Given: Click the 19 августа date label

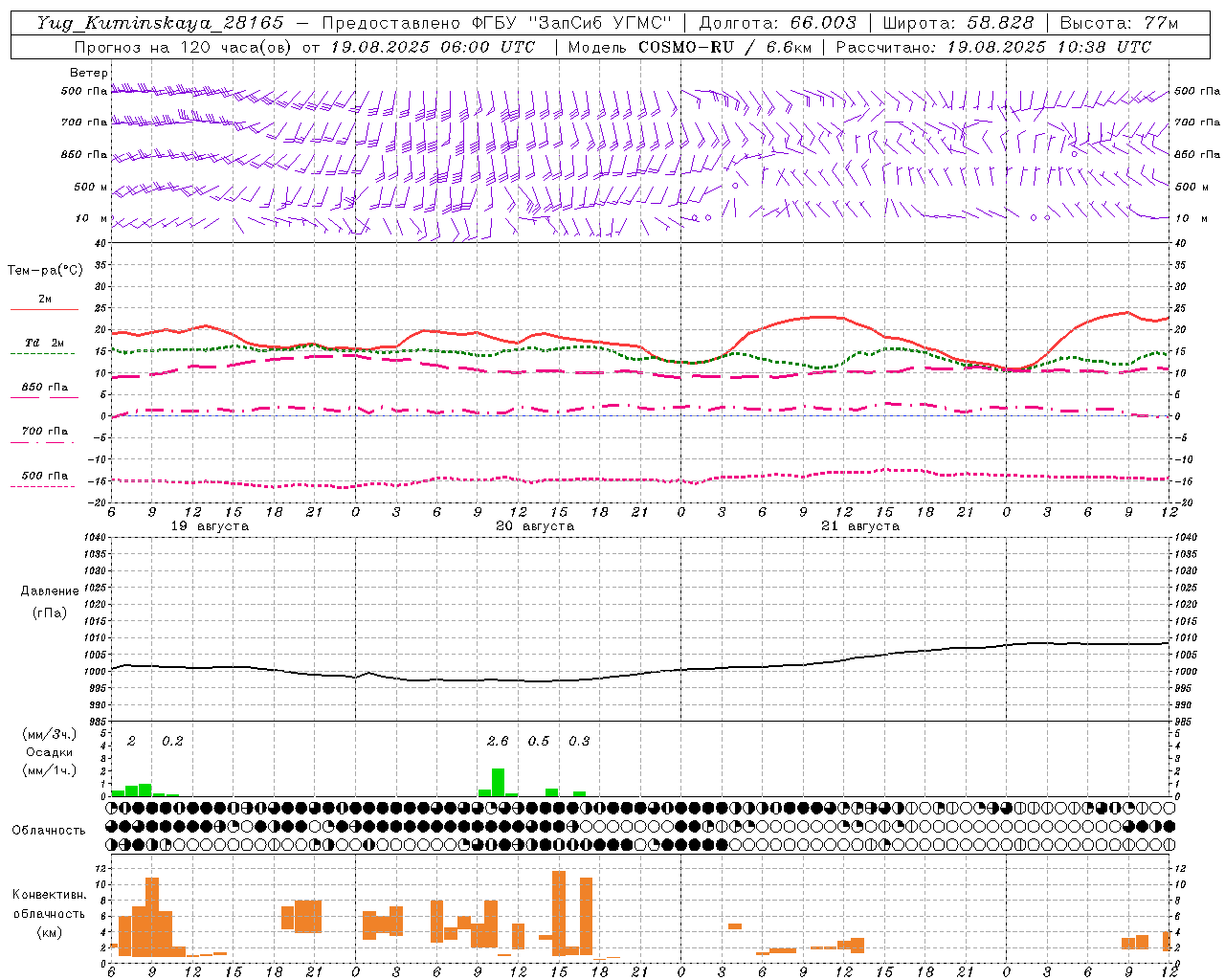Looking at the screenshot, I should pos(210,526).
